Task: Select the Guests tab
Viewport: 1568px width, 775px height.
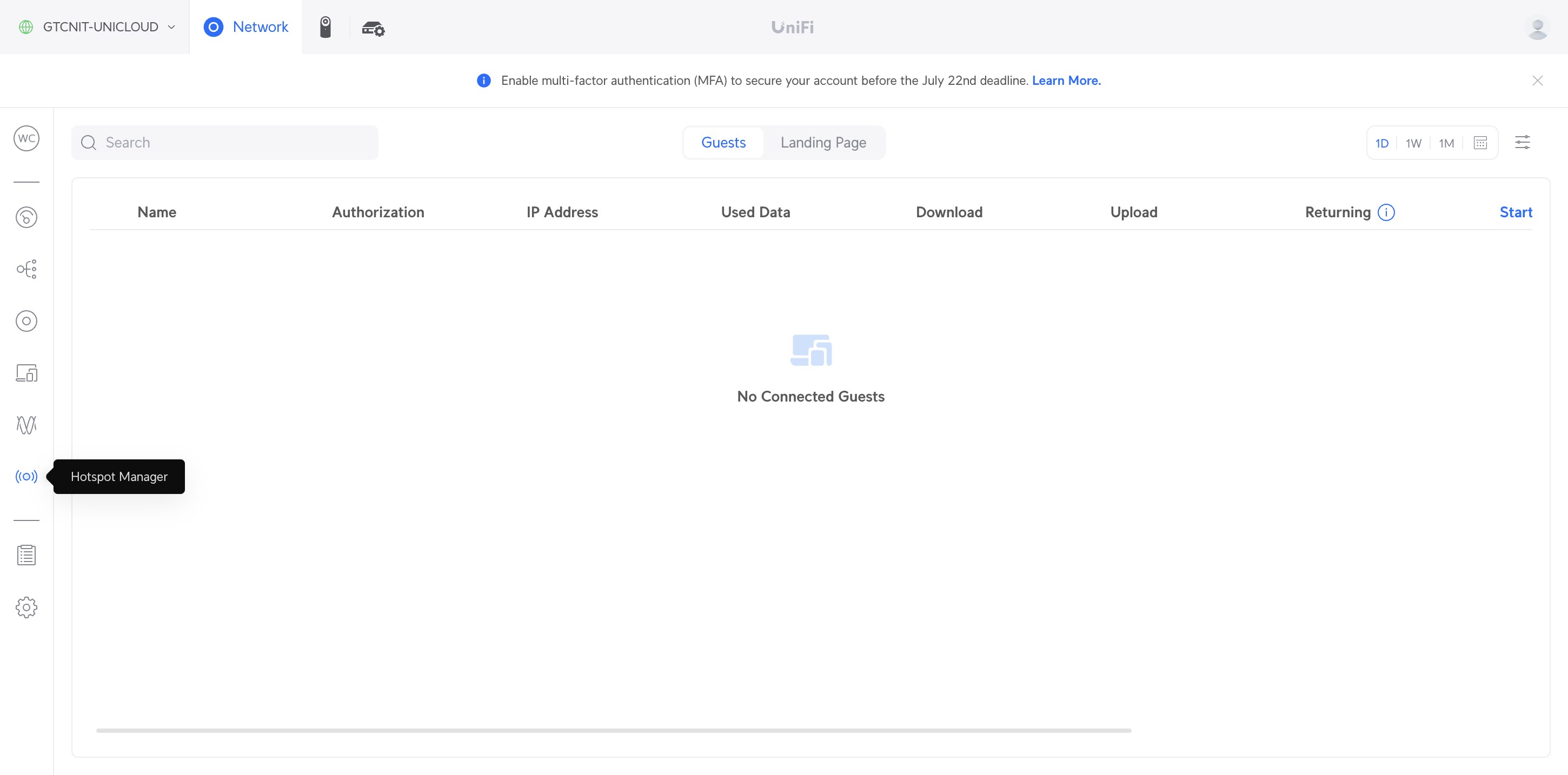Action: coord(723,142)
